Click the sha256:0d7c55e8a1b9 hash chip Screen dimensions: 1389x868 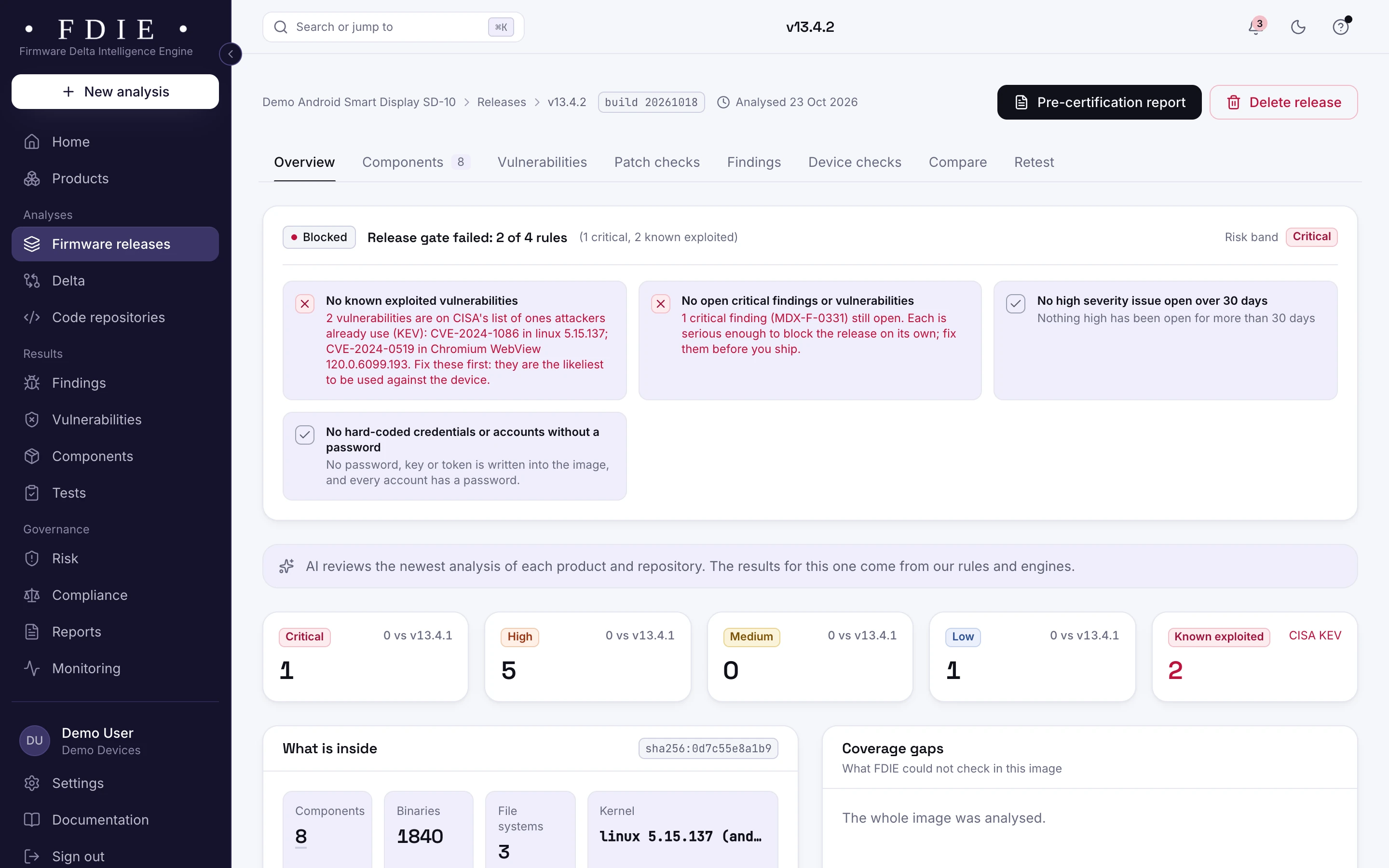point(708,748)
